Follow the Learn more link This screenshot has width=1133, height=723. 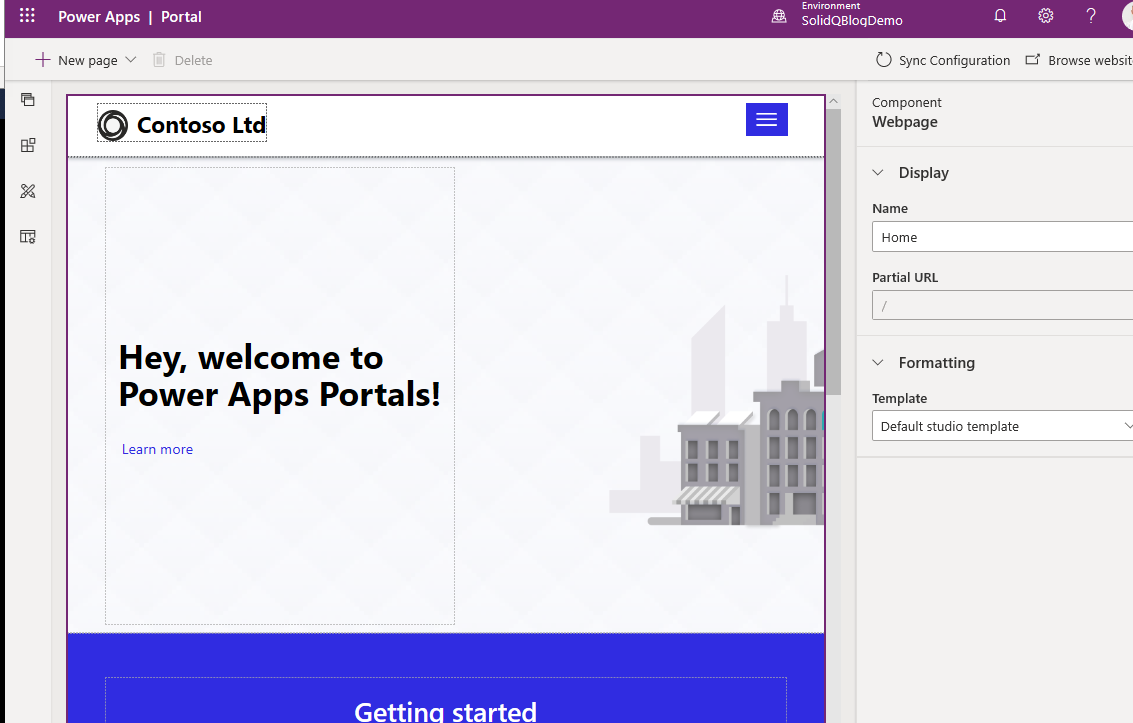click(x=157, y=449)
